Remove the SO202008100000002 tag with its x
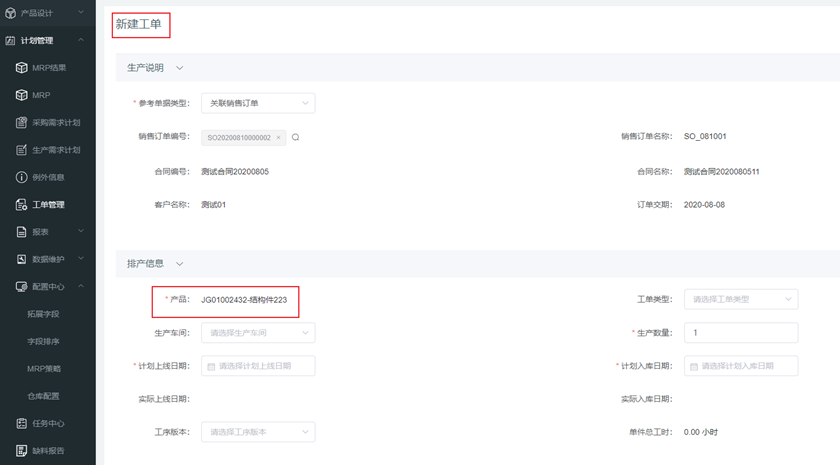840x465 pixels. coord(278,138)
